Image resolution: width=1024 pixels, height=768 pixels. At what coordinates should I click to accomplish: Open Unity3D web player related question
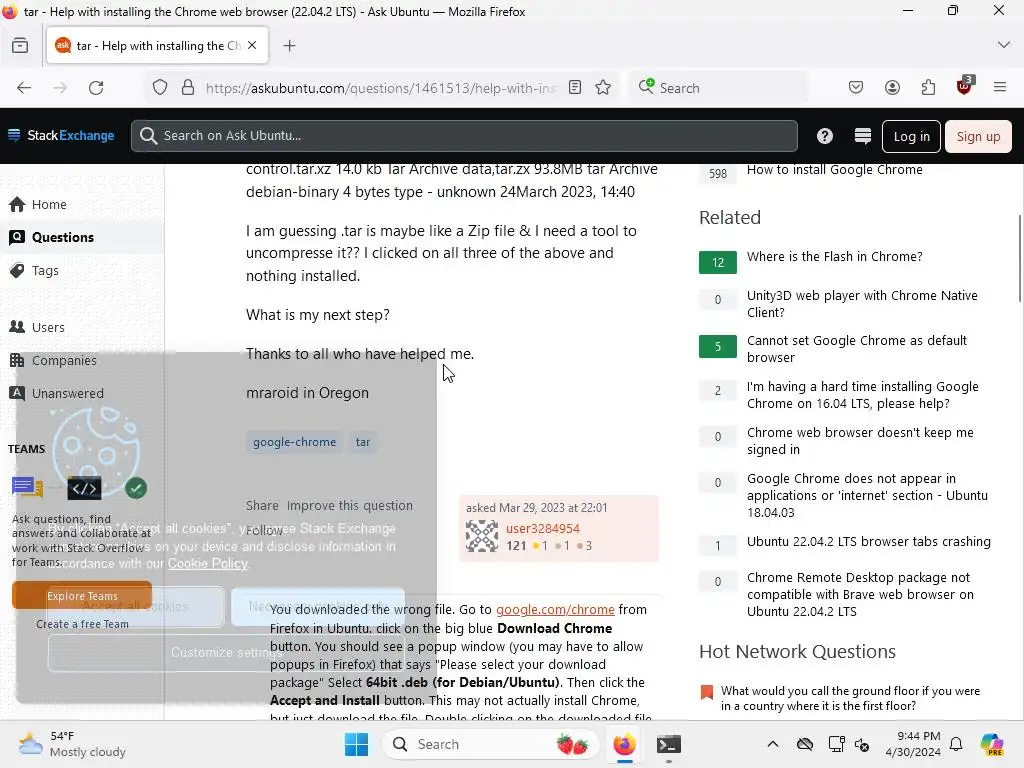pyautogui.click(x=862, y=304)
